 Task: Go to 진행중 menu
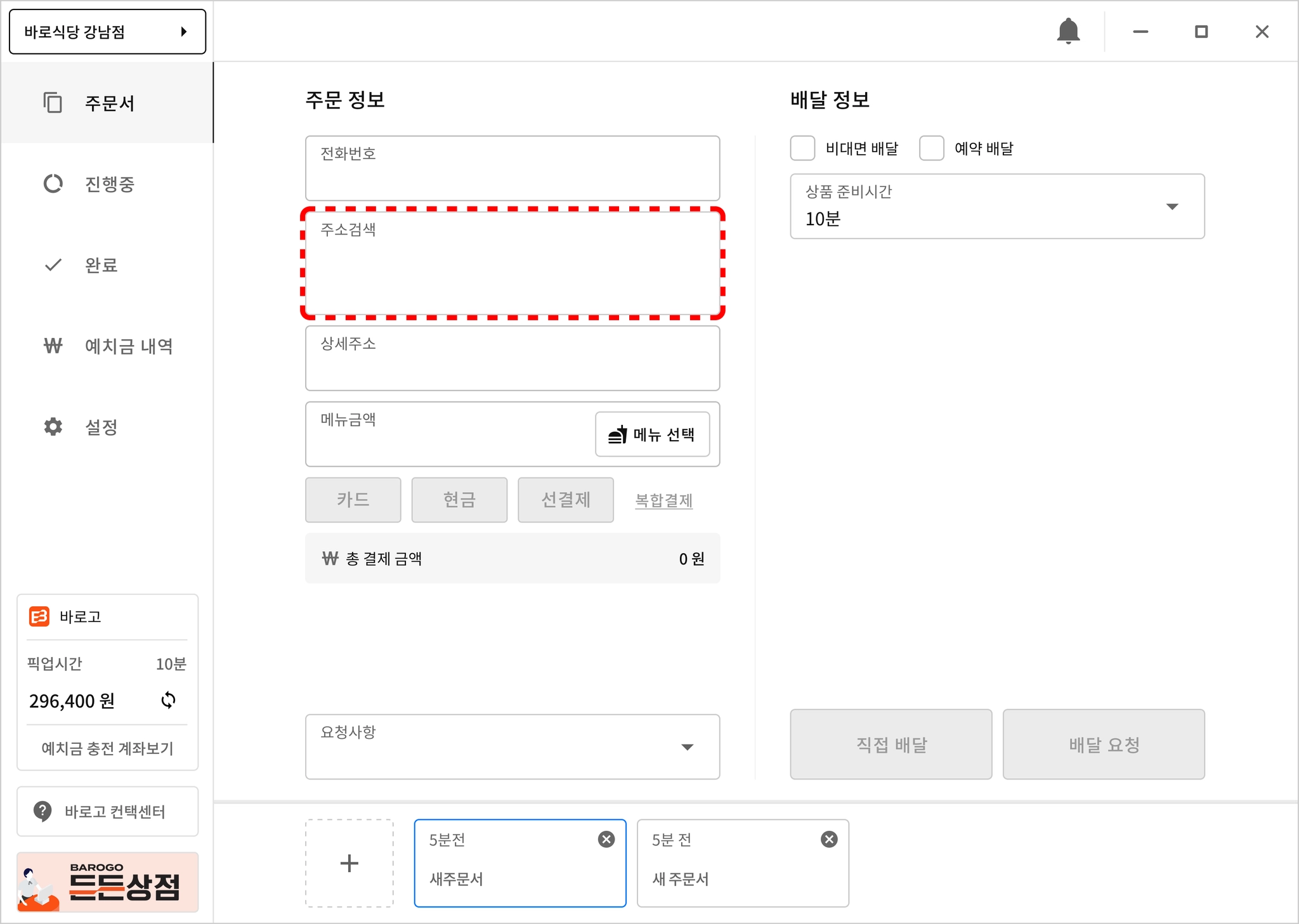point(109,185)
